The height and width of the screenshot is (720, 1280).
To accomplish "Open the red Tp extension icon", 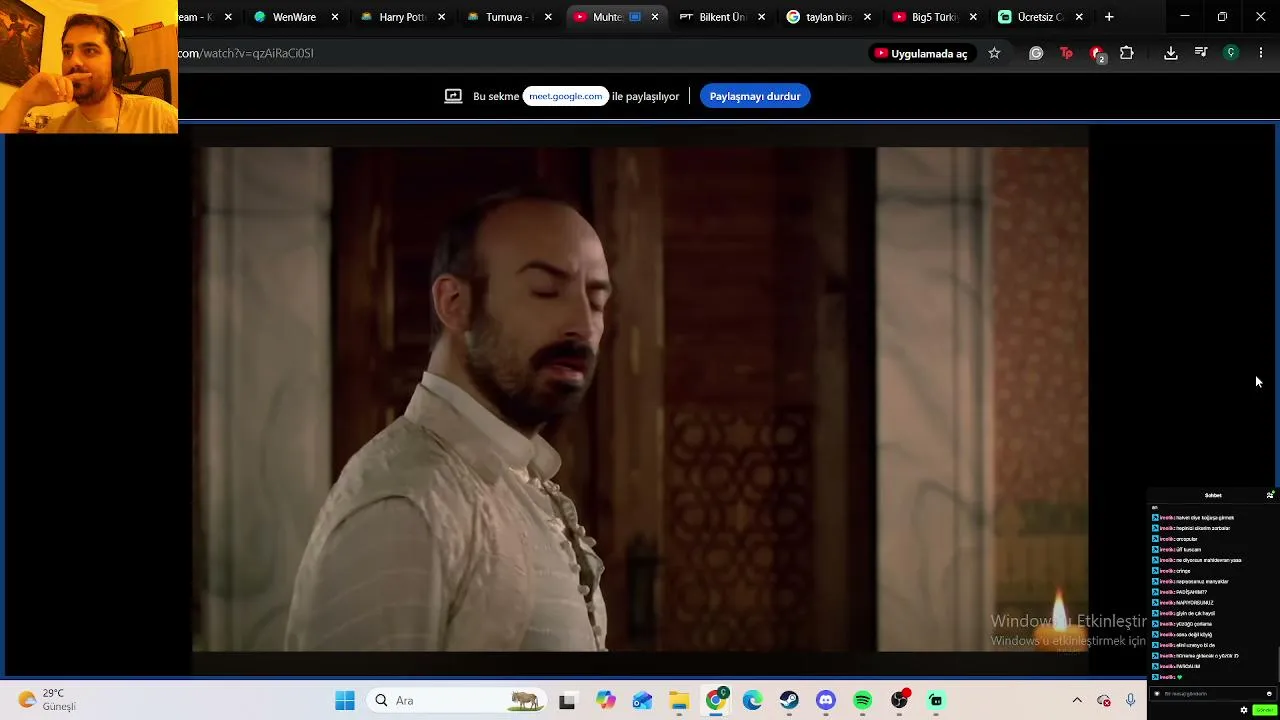I will pyautogui.click(x=1066, y=53).
